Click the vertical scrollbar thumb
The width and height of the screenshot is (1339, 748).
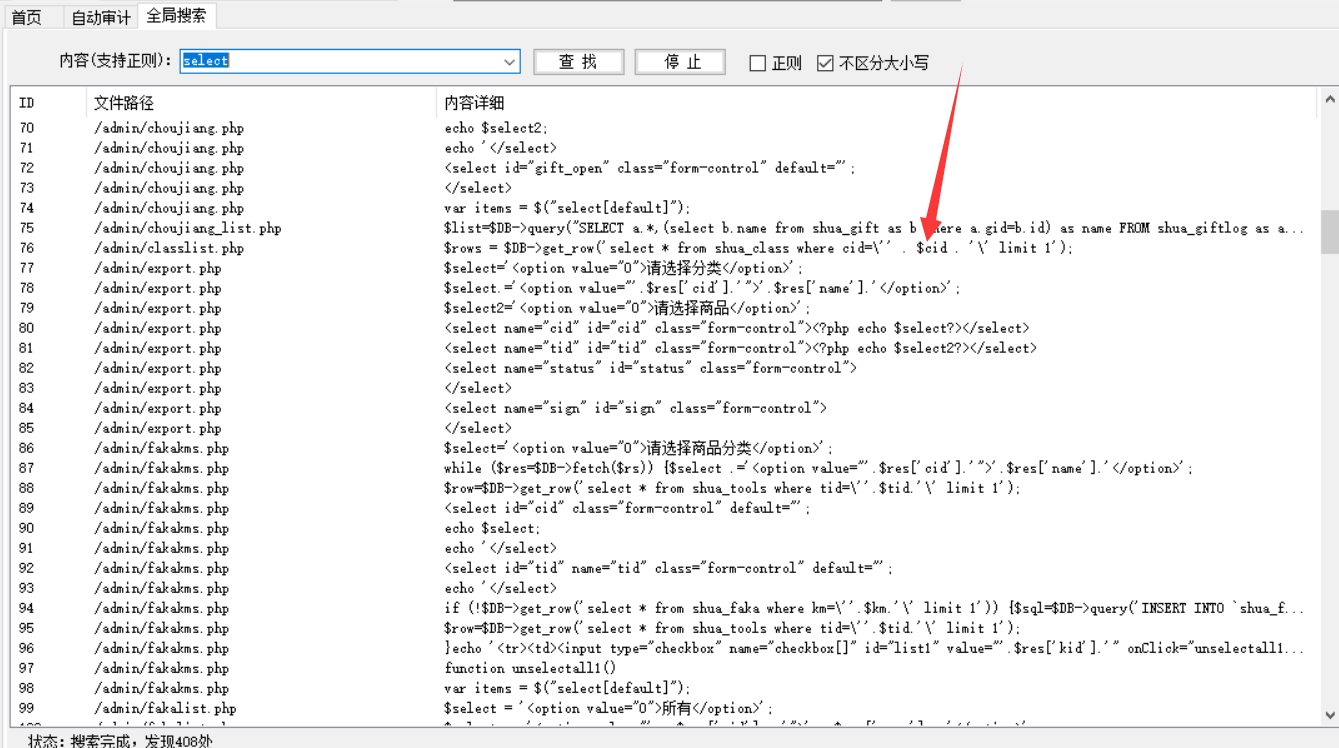(1329, 232)
